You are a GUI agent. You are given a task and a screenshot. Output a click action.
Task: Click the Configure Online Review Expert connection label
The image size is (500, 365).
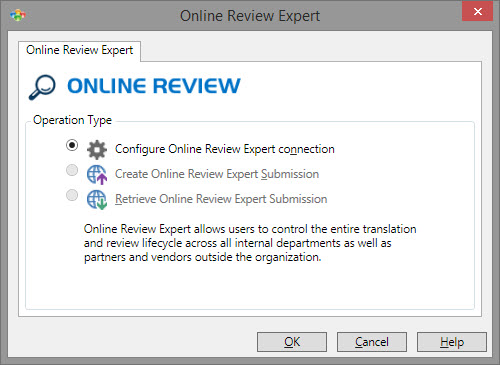click(x=225, y=149)
